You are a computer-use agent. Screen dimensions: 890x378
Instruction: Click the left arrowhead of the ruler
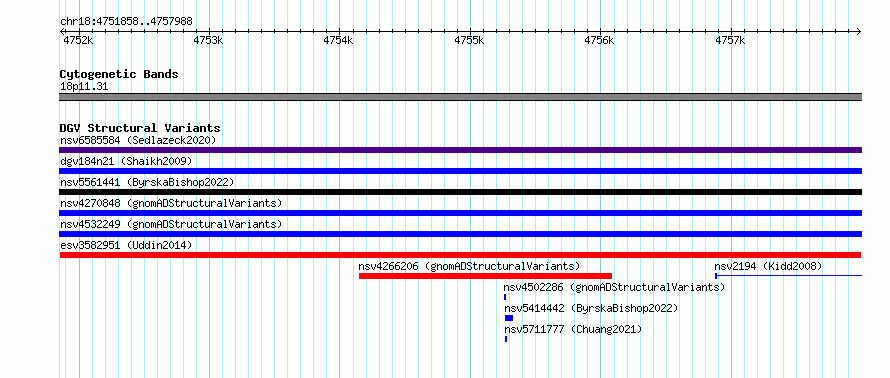point(62,31)
